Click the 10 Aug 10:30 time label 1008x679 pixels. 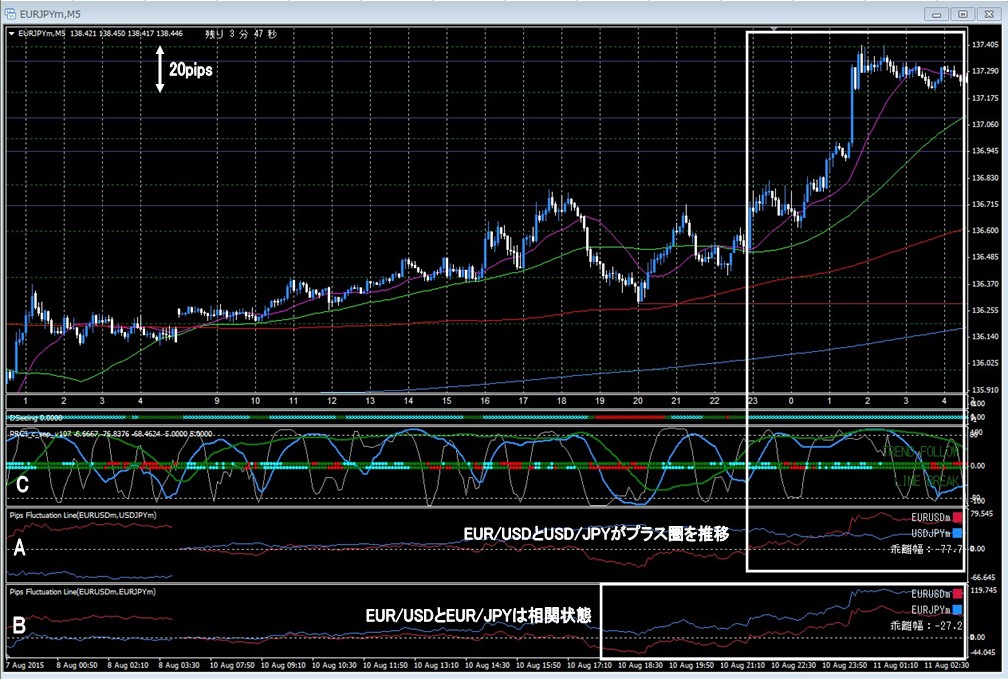335,665
